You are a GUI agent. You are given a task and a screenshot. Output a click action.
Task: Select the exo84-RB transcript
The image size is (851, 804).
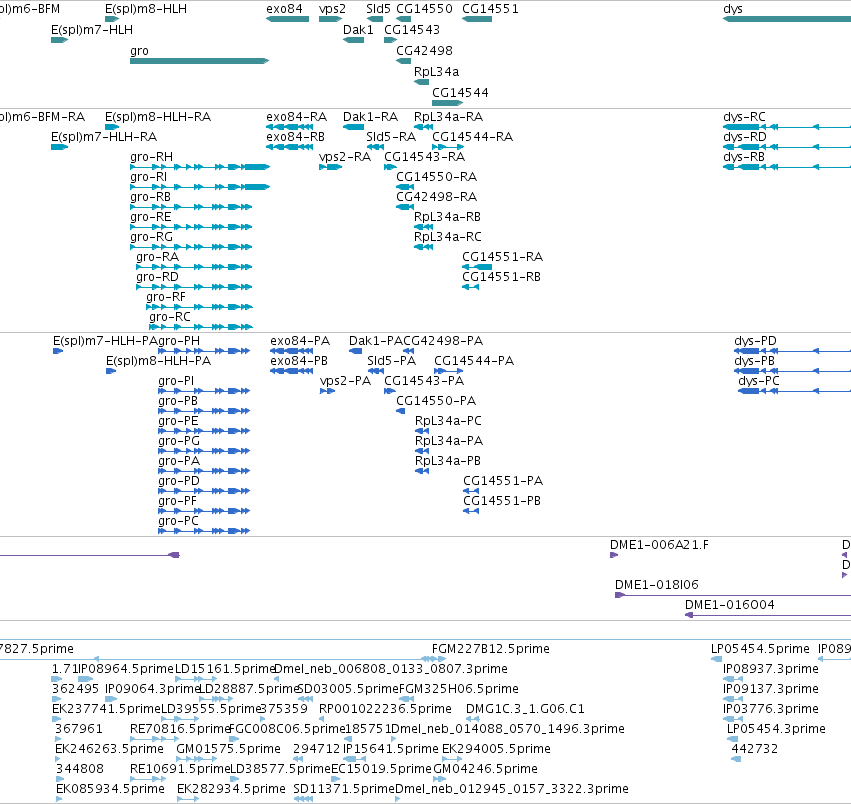(290, 147)
